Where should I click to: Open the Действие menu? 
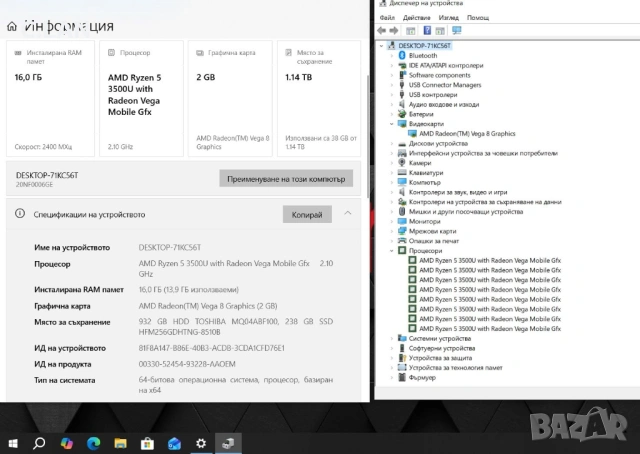(x=416, y=18)
